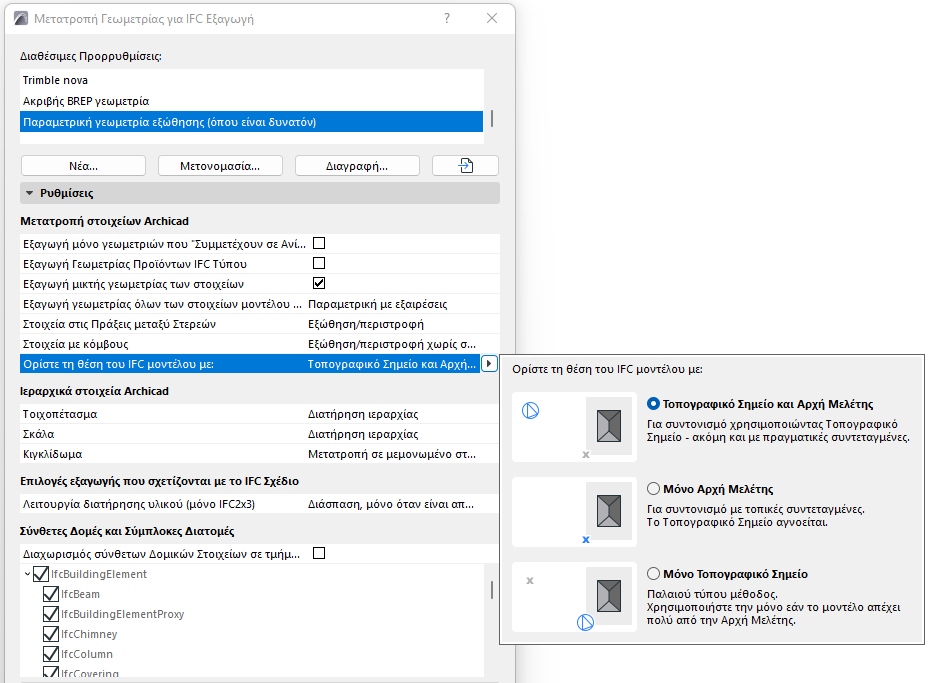The width and height of the screenshot is (933, 683).
Task: Select radio 'Μόνο Τοπογραφικό Σημείο'
Action: [653, 574]
